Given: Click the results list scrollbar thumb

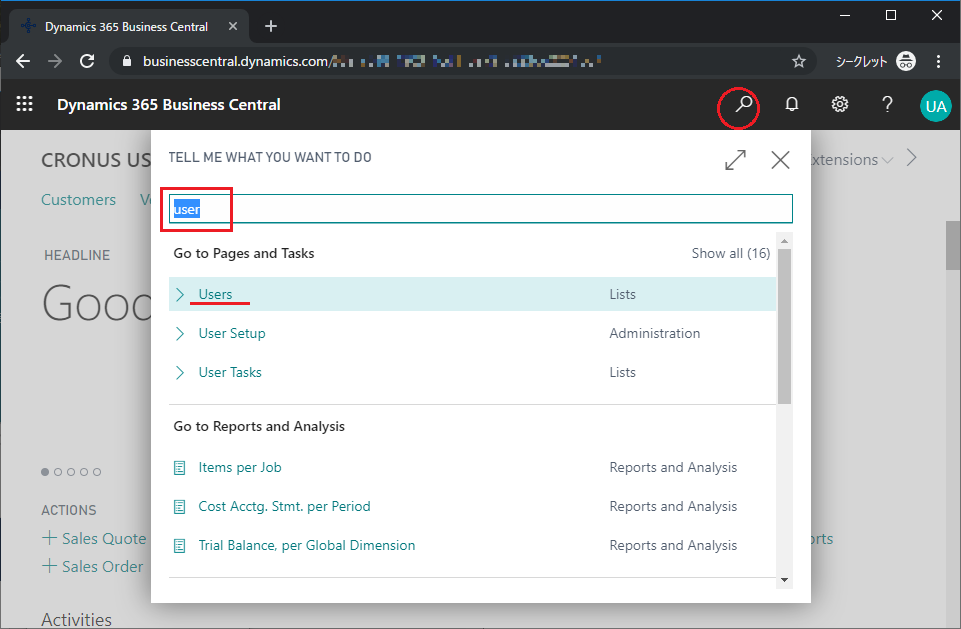Looking at the screenshot, I should click(784, 326).
